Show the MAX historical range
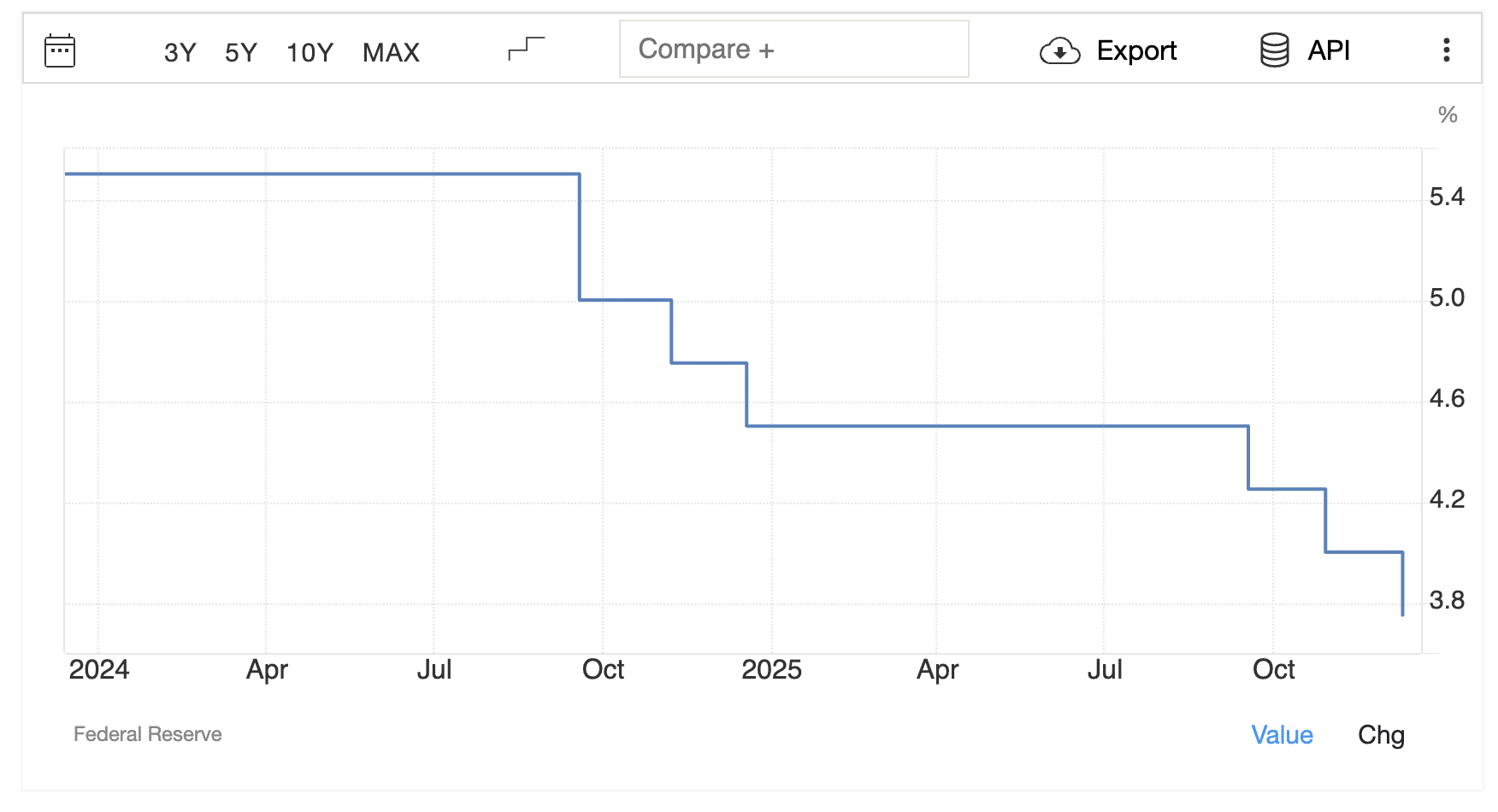The image size is (1498, 812). click(x=391, y=52)
